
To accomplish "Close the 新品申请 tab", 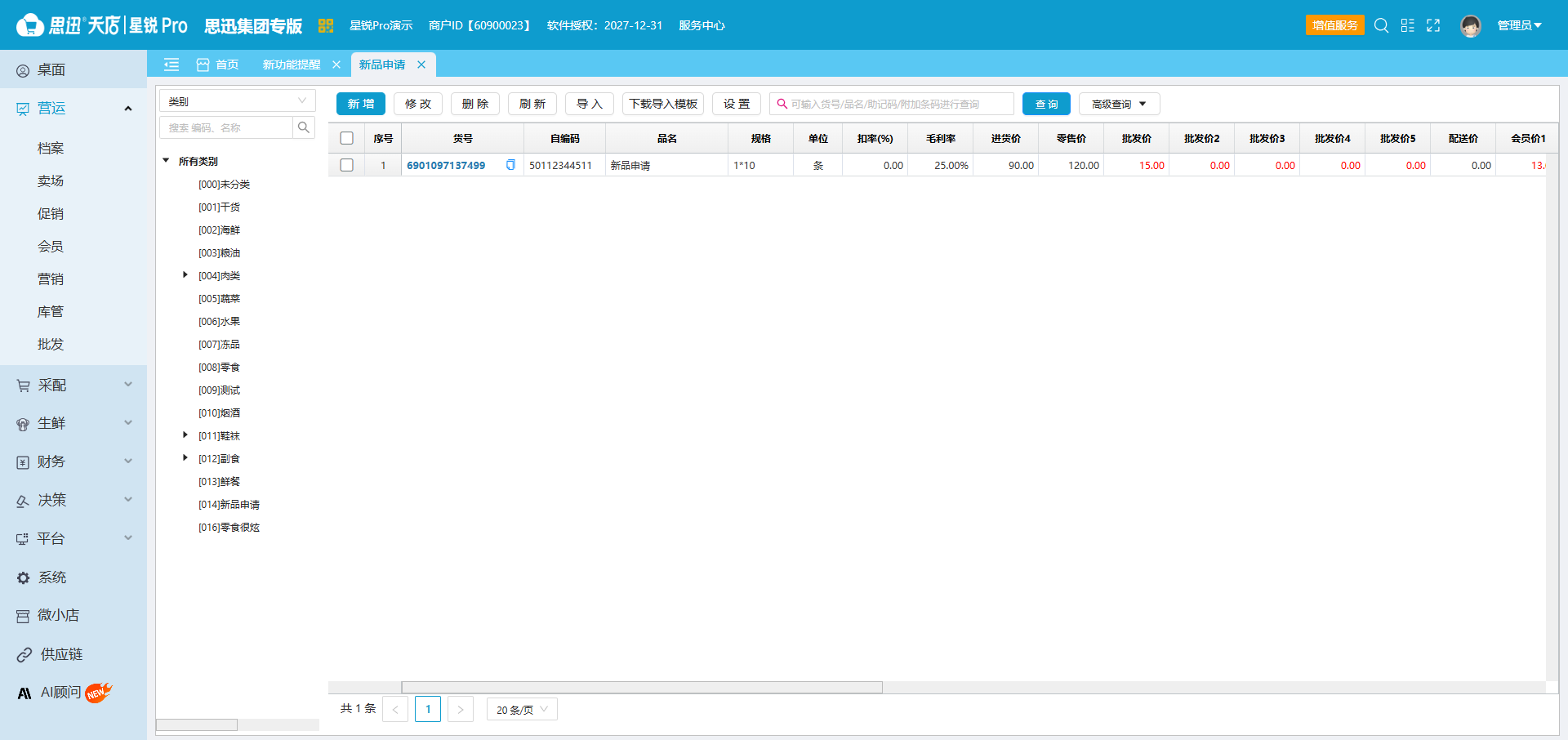I will [421, 65].
